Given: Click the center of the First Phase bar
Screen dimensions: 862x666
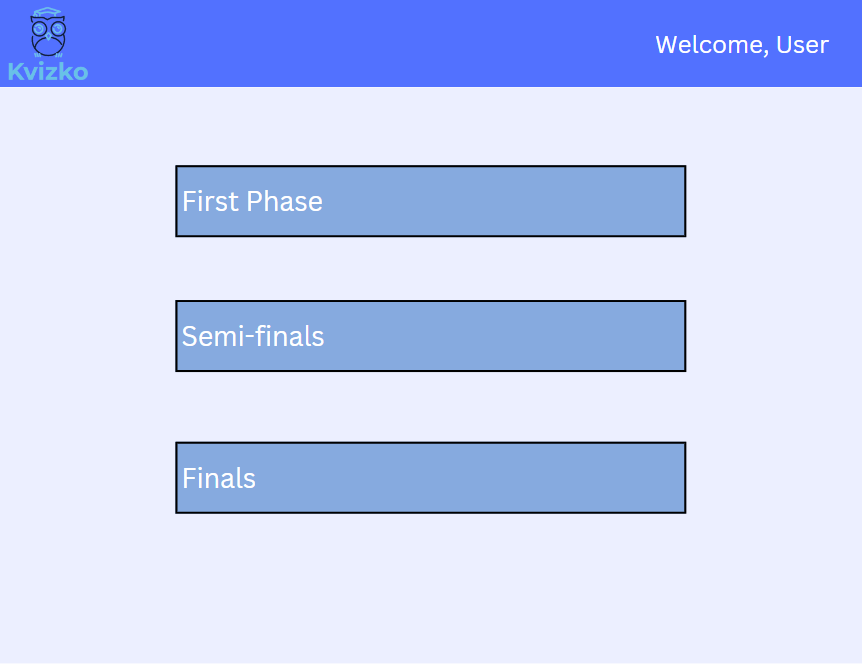Looking at the screenshot, I should 430,201.
